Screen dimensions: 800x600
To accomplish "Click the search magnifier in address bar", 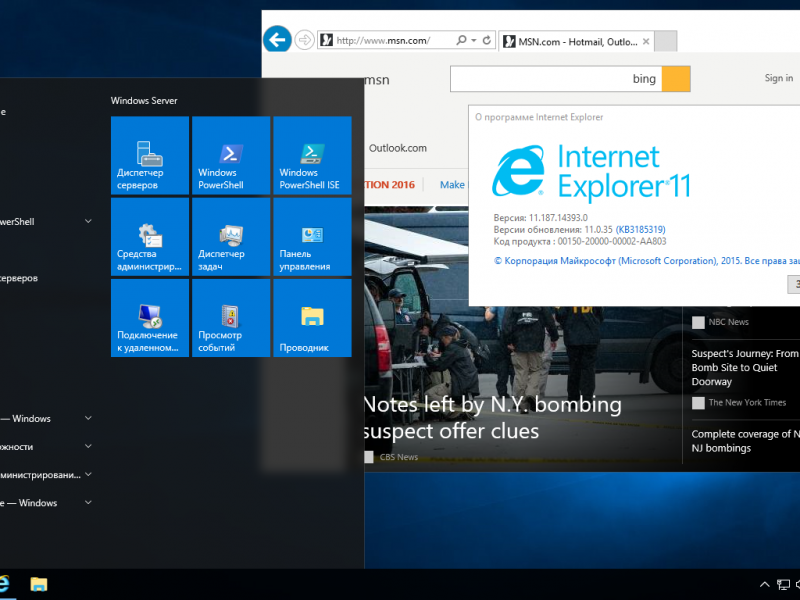I will (461, 40).
